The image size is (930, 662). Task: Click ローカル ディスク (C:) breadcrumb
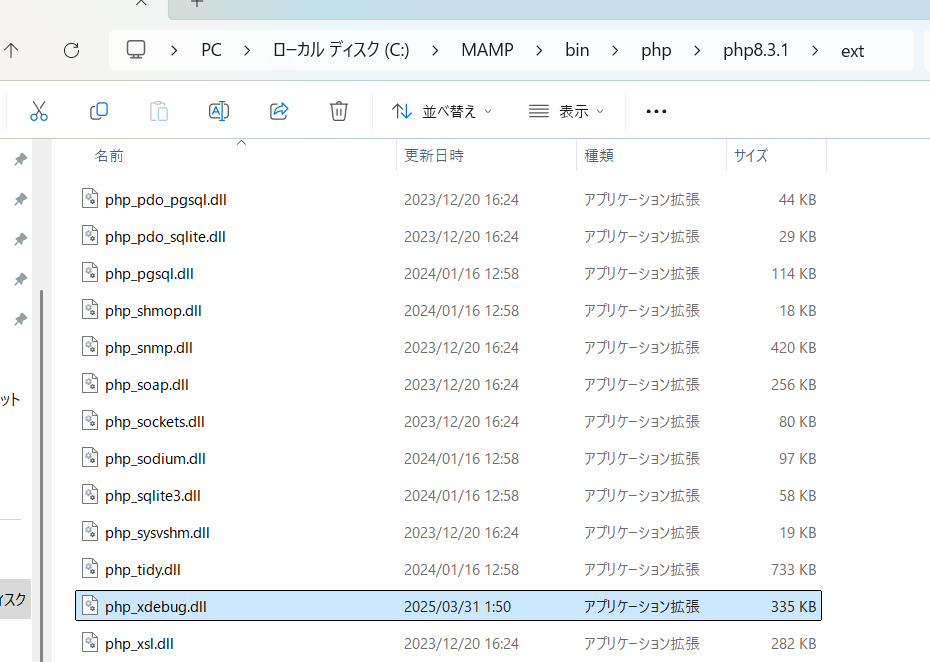341,50
